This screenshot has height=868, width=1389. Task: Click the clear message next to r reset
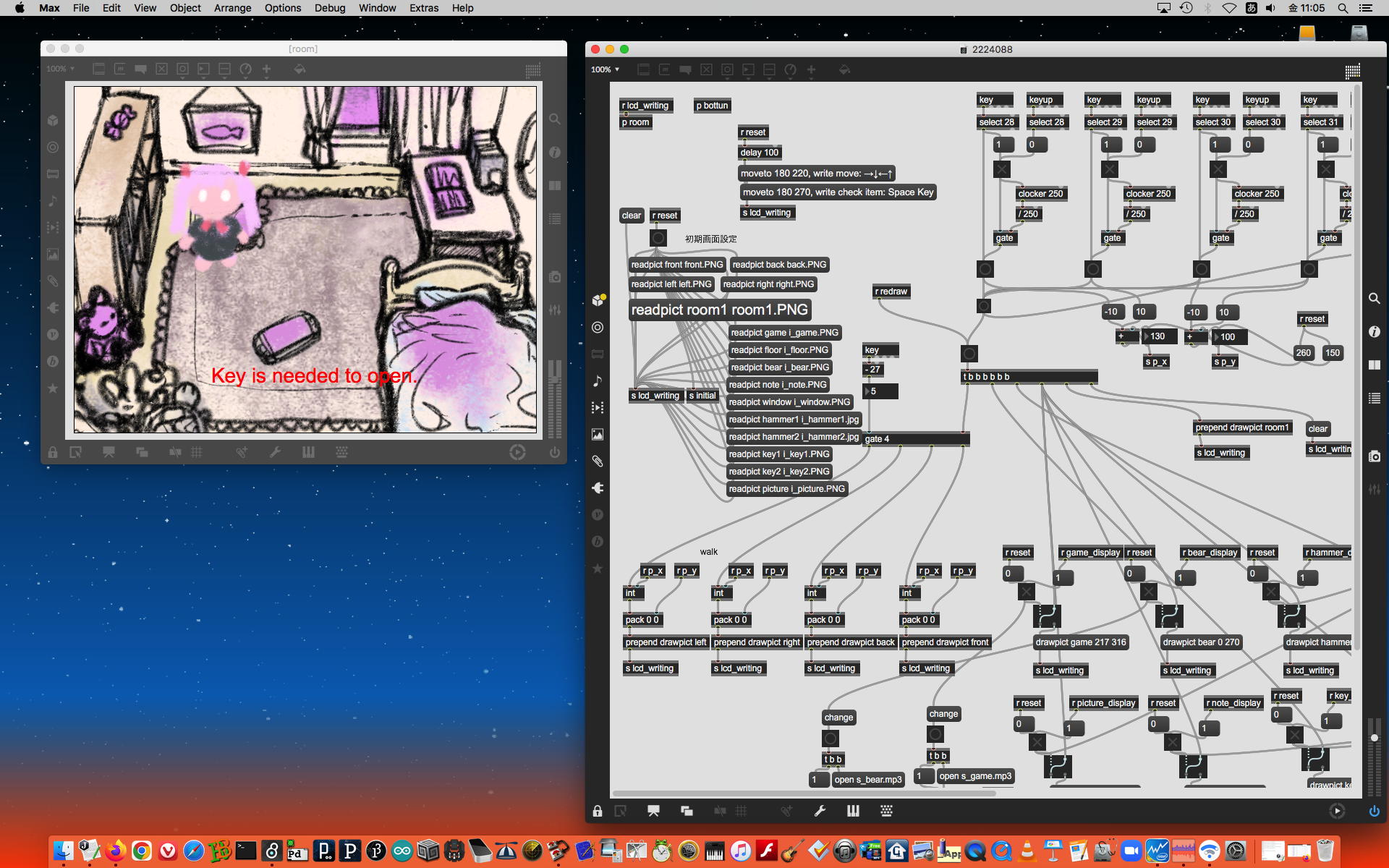631,216
